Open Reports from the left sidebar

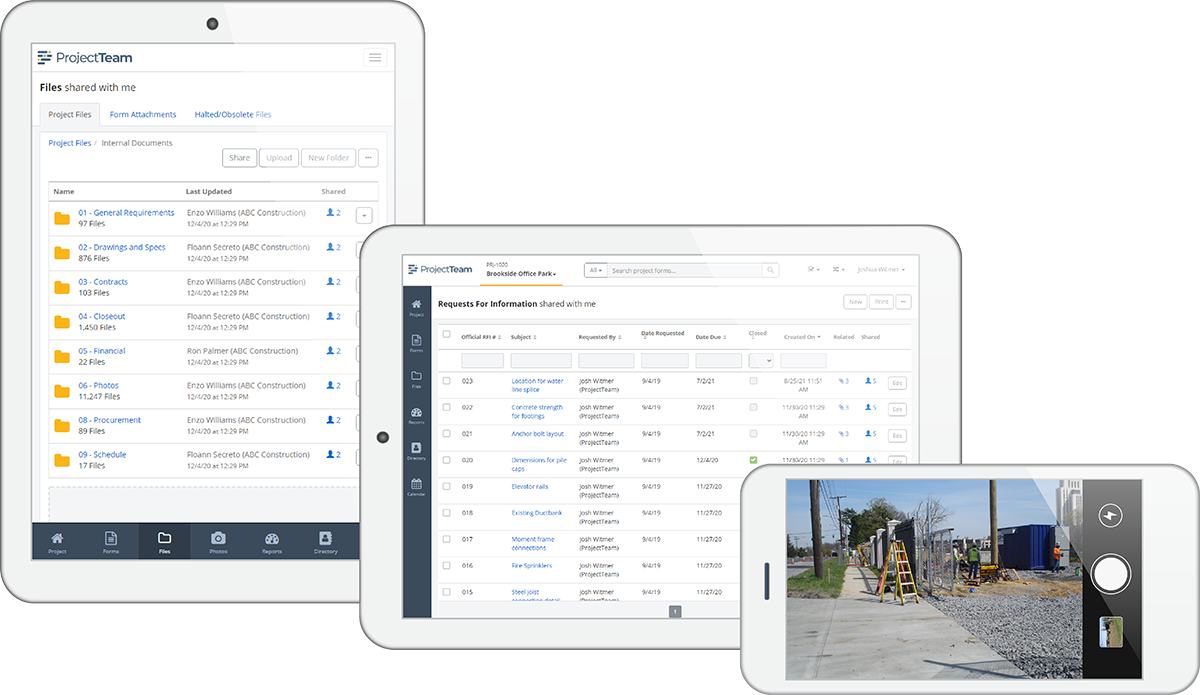point(416,415)
